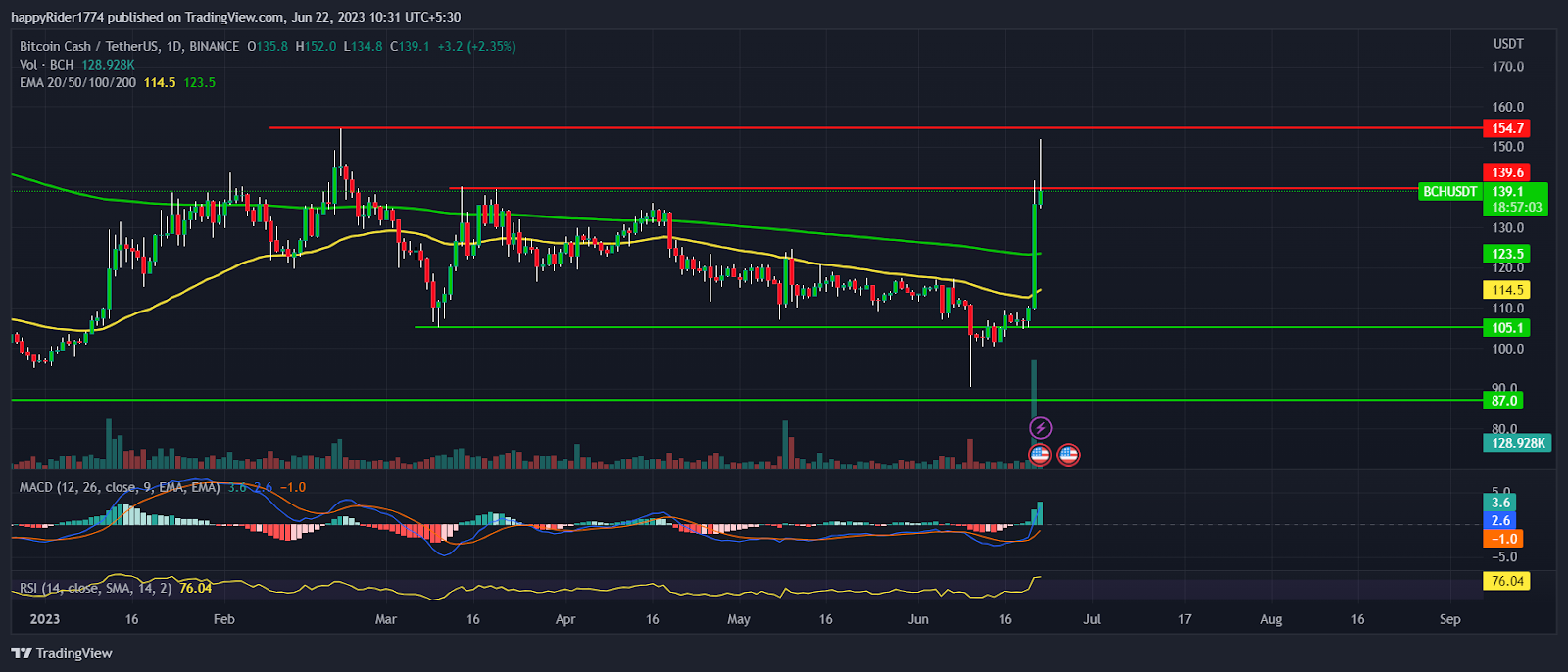Click the close value C139.1 in header

pyautogui.click(x=410, y=46)
